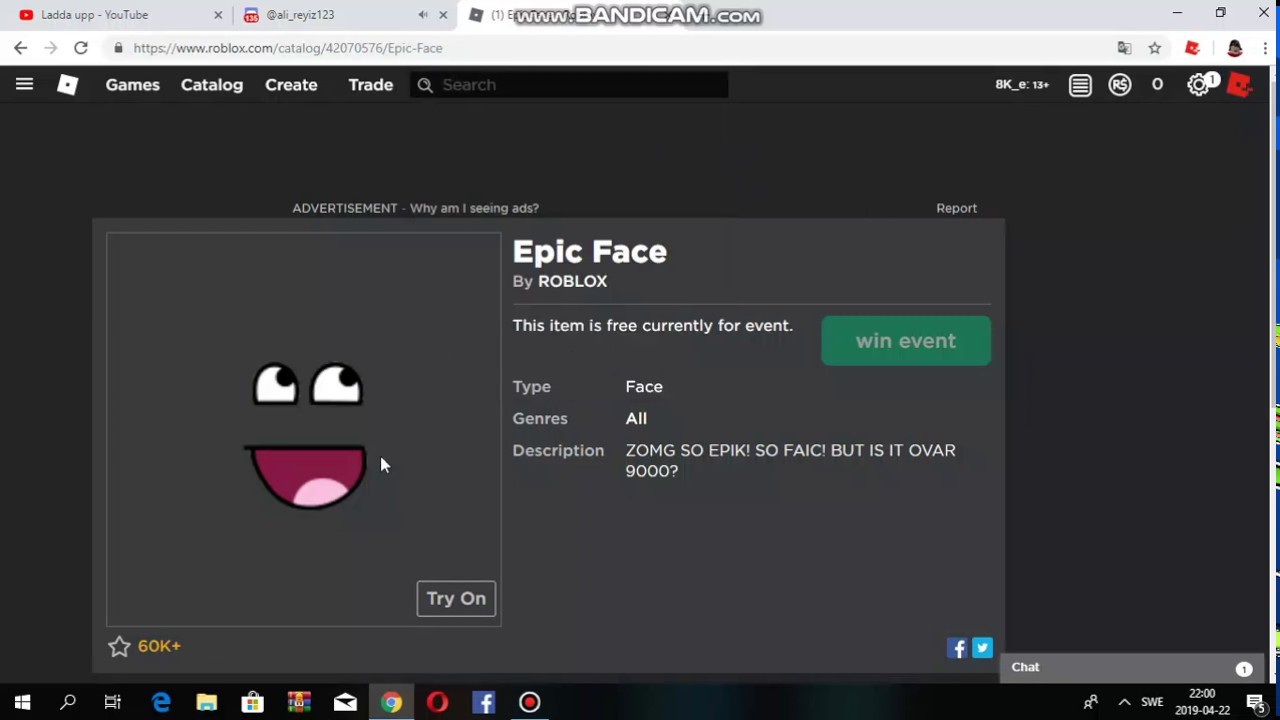
Task: Click the 60K+ favorites count
Action: click(159, 647)
